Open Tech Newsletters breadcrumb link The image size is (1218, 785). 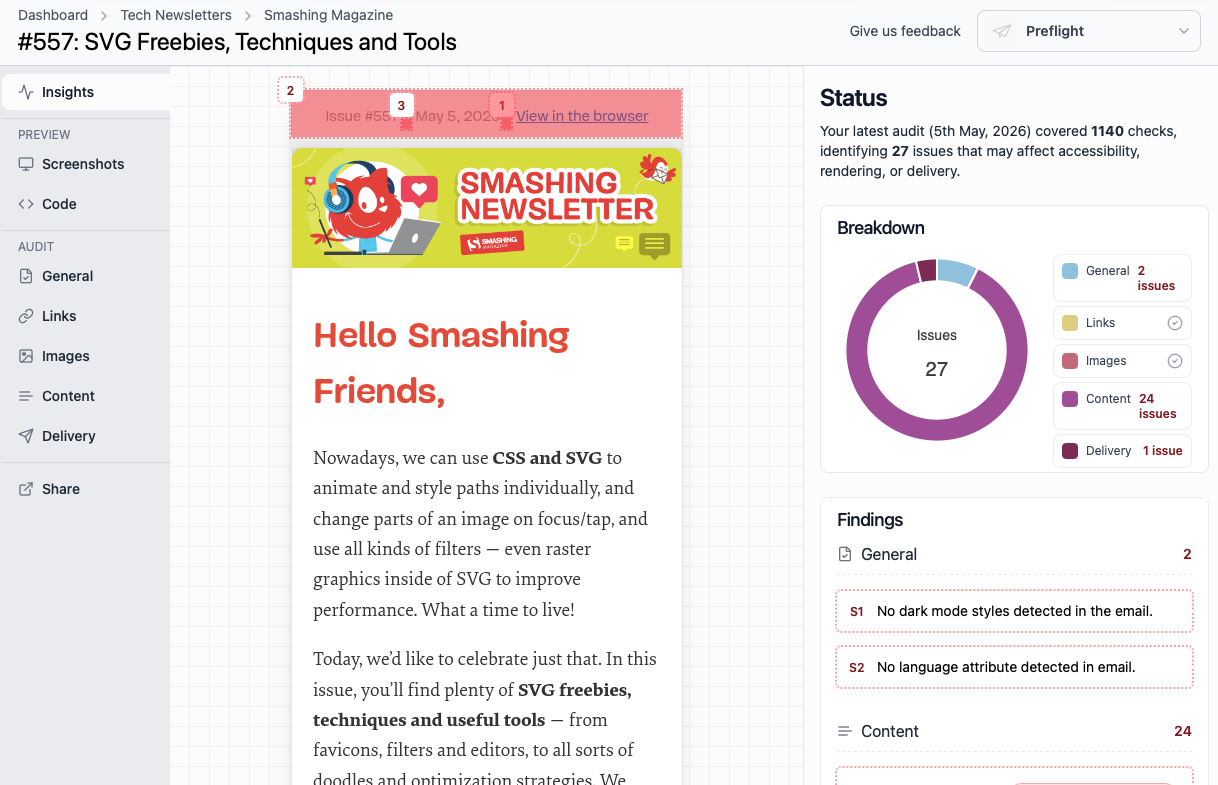click(x=176, y=15)
